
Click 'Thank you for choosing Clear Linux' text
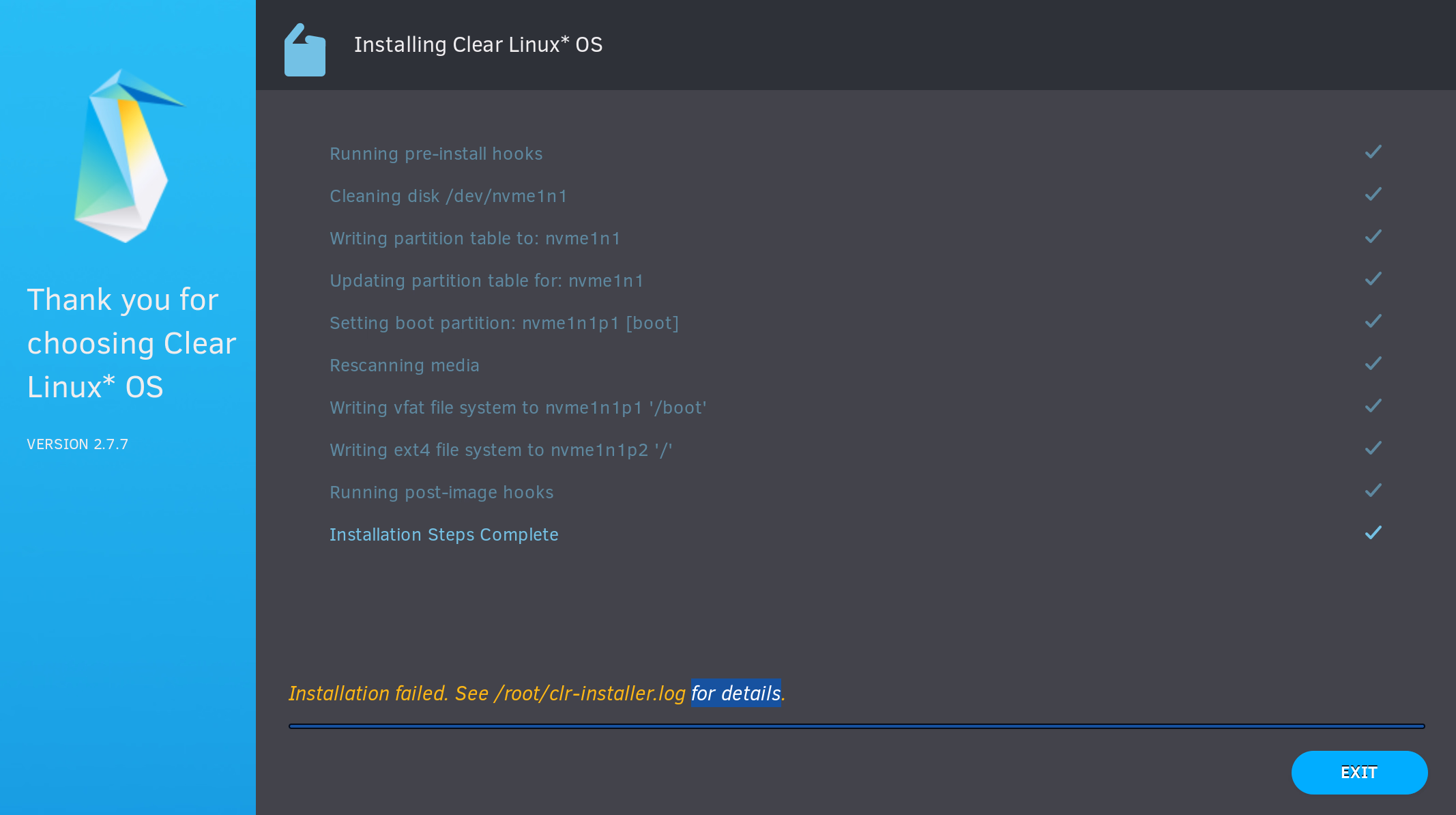coord(131,343)
